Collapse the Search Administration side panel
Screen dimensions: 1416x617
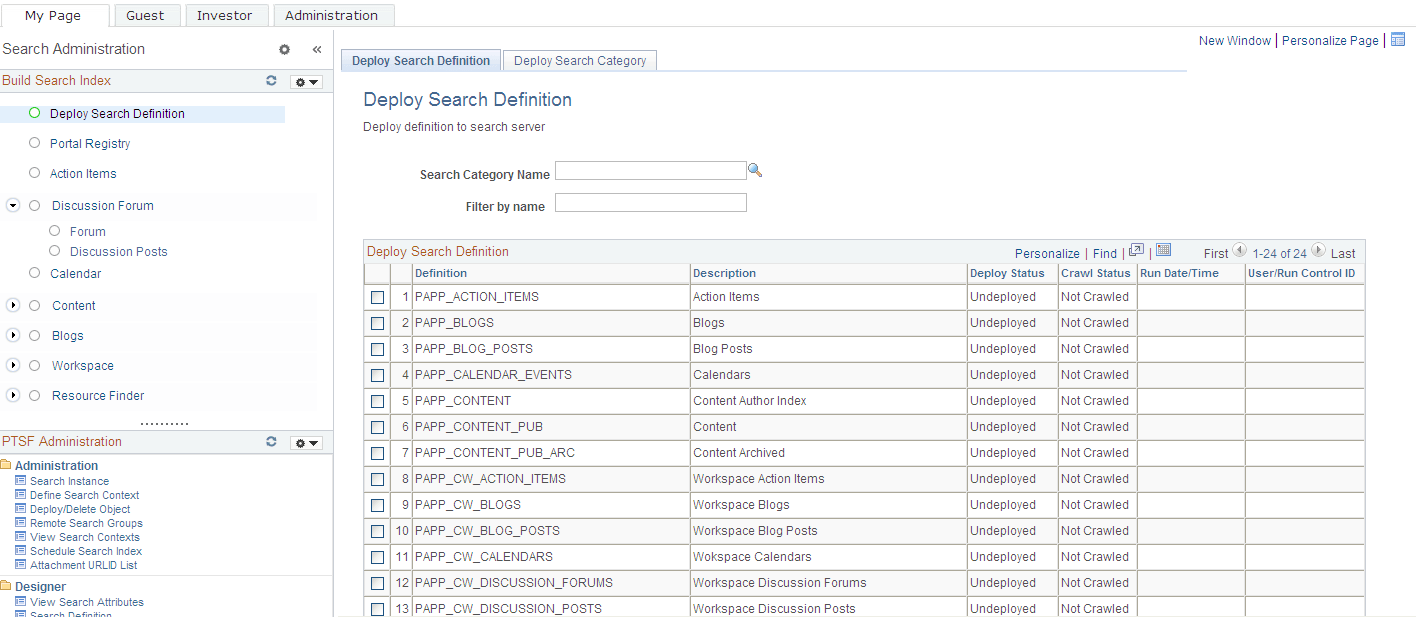click(317, 49)
